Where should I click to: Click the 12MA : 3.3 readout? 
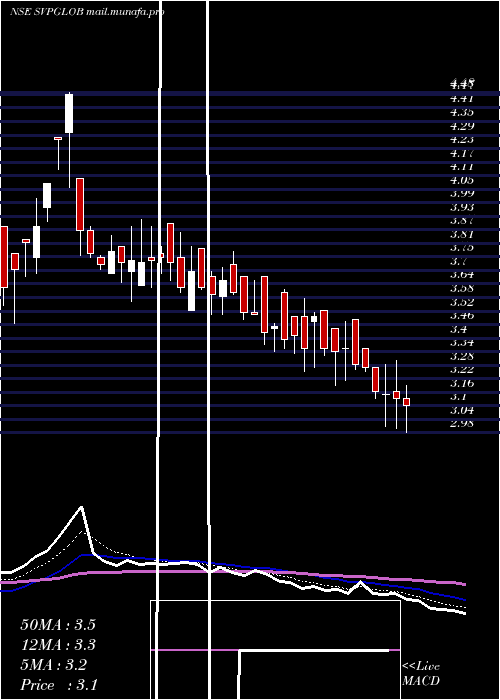58,645
